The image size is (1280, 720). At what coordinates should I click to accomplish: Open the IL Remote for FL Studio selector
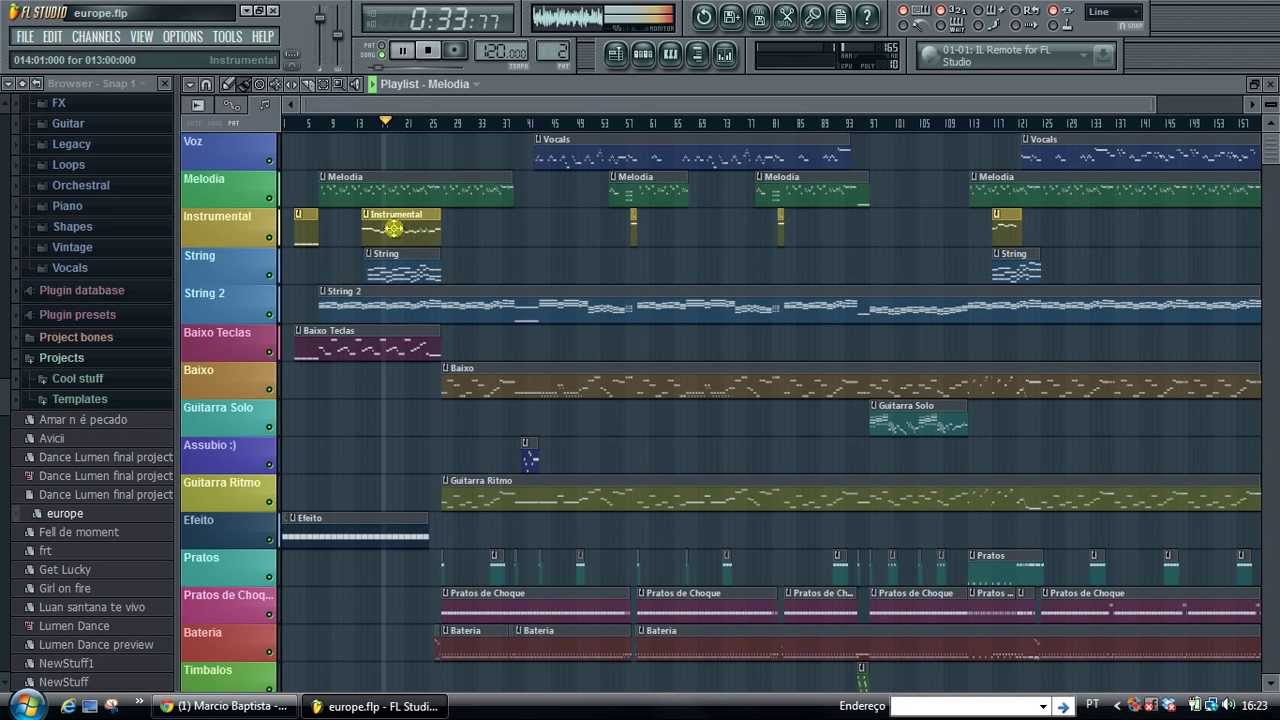click(1015, 55)
